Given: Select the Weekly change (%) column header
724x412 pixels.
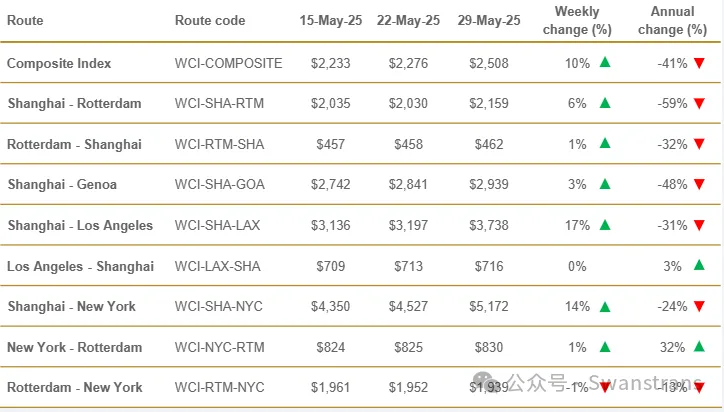Looking at the screenshot, I should point(577,20).
